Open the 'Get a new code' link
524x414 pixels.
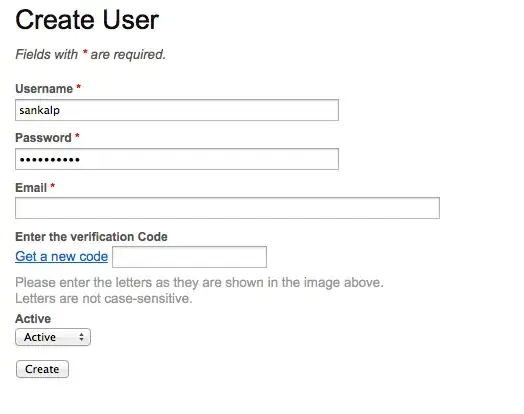coord(61,257)
